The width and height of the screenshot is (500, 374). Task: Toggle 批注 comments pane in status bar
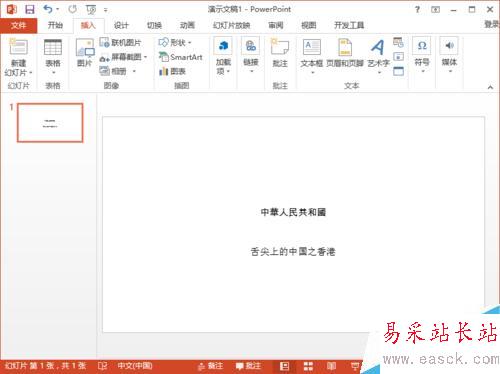tap(248, 366)
